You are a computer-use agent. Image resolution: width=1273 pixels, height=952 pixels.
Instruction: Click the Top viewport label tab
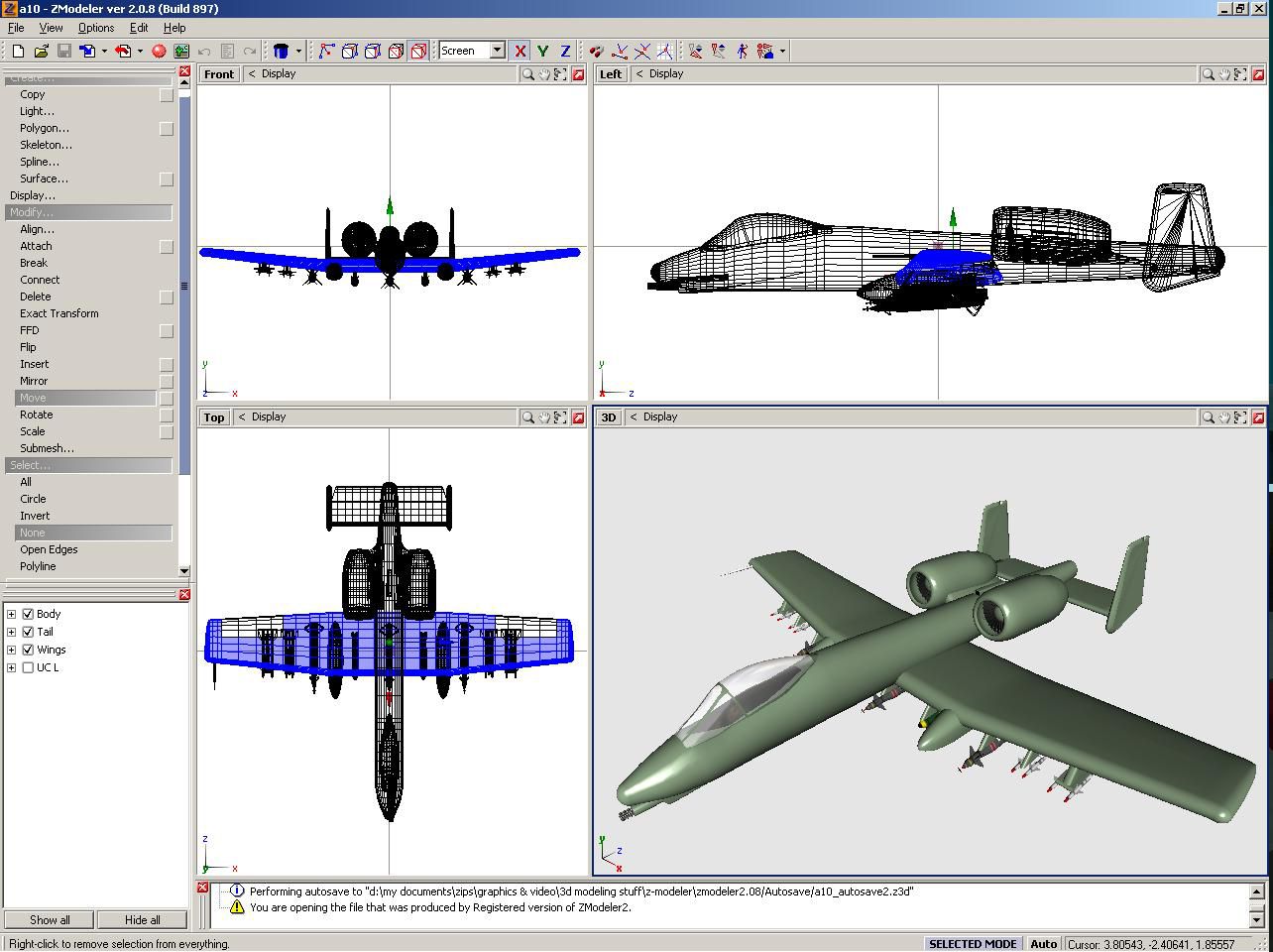(x=213, y=416)
